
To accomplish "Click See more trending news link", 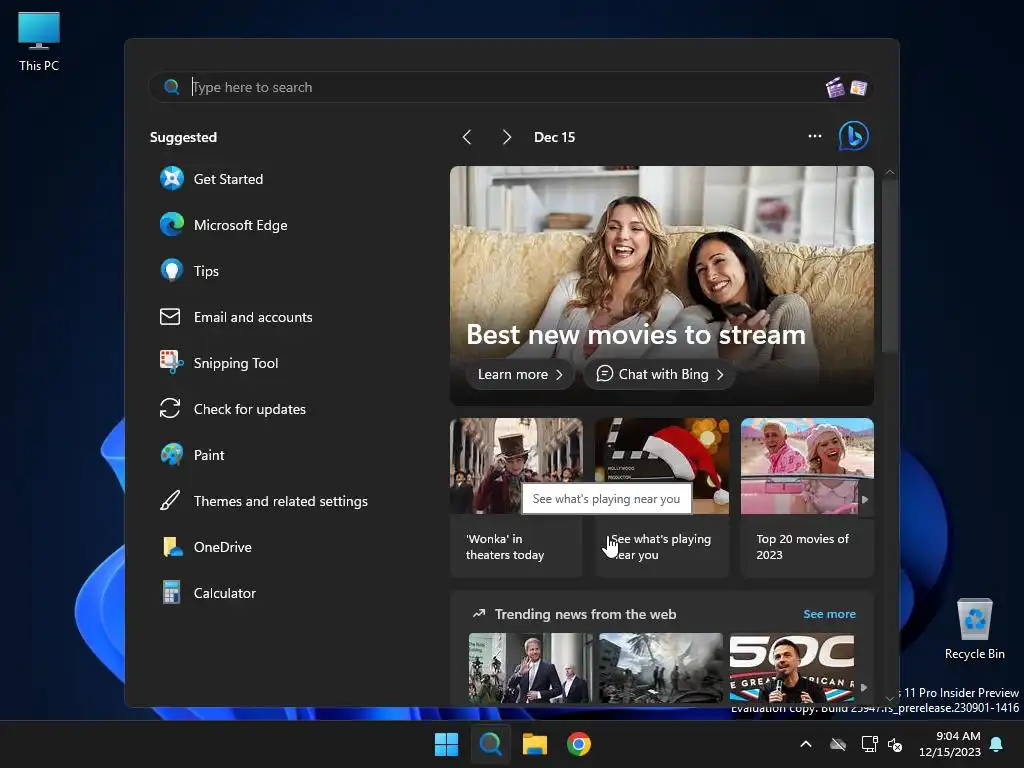I will (x=829, y=614).
